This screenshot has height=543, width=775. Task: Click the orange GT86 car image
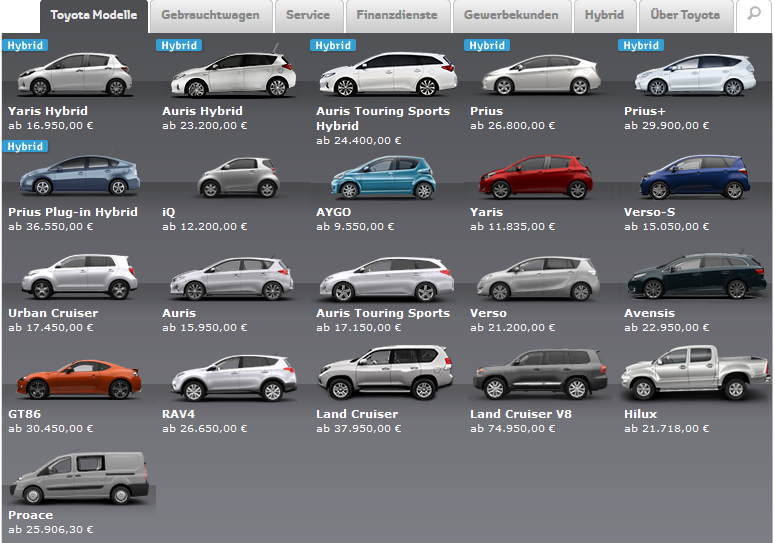(79, 379)
